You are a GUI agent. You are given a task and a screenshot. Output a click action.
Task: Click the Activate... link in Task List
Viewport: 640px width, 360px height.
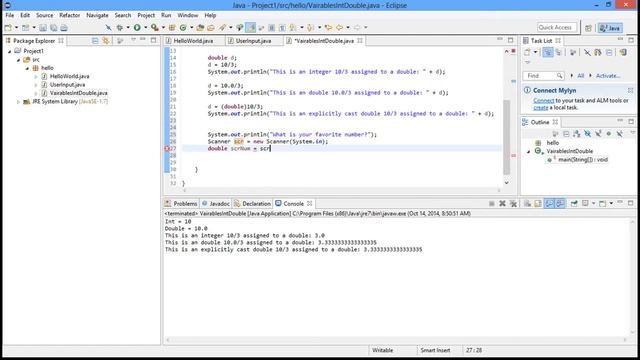tap(608, 76)
